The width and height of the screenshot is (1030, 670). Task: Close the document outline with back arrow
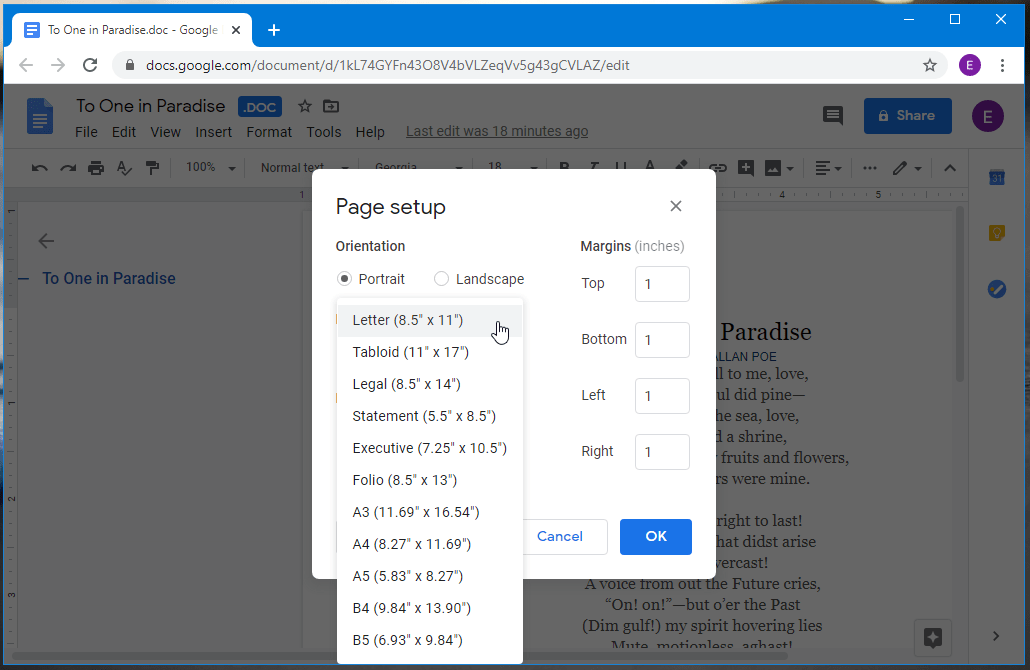pyautogui.click(x=46, y=241)
